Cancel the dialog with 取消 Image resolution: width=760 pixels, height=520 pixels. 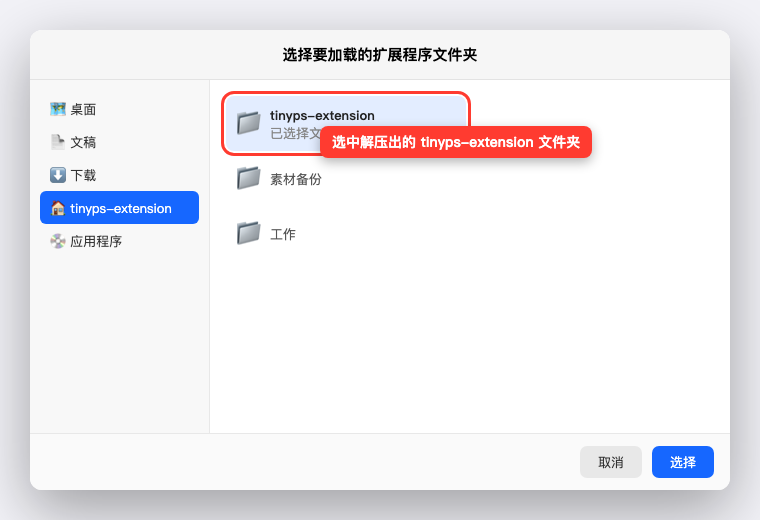[611, 462]
